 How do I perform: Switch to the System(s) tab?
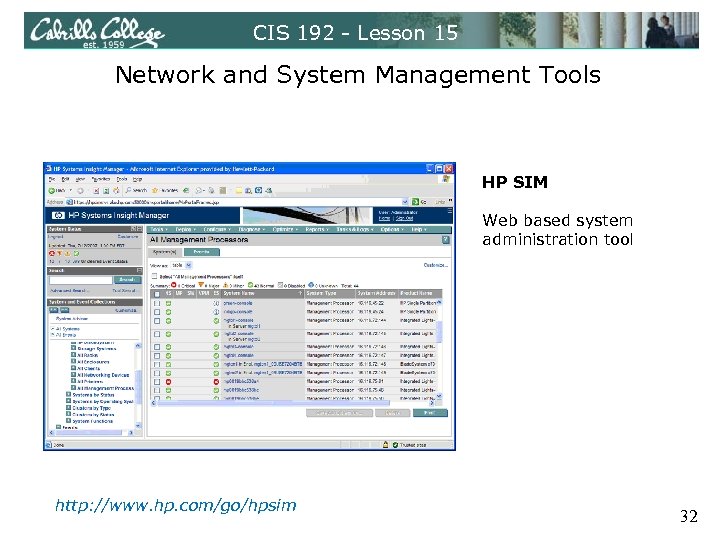[x=164, y=252]
